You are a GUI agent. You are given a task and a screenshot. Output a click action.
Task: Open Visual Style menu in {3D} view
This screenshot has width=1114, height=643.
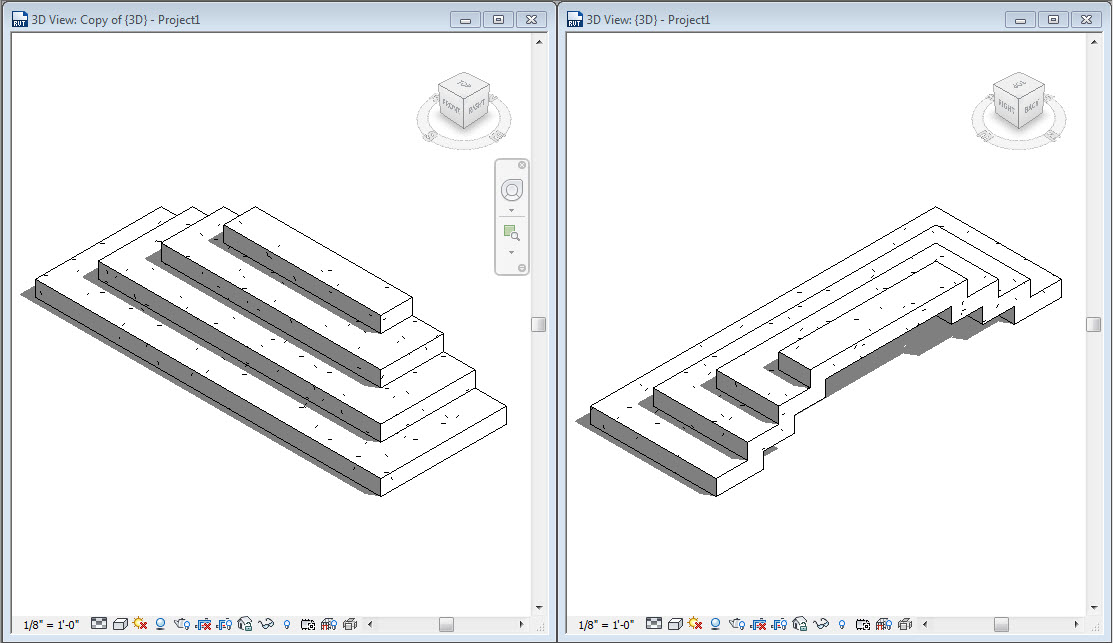click(x=675, y=624)
